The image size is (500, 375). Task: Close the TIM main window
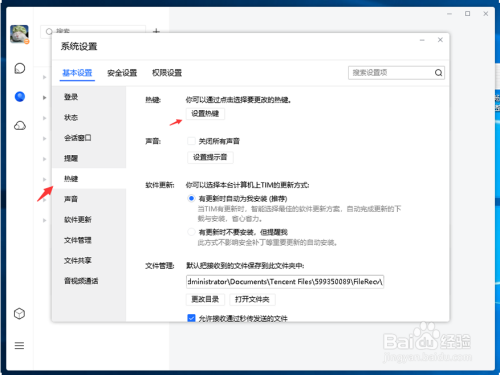(x=486, y=14)
